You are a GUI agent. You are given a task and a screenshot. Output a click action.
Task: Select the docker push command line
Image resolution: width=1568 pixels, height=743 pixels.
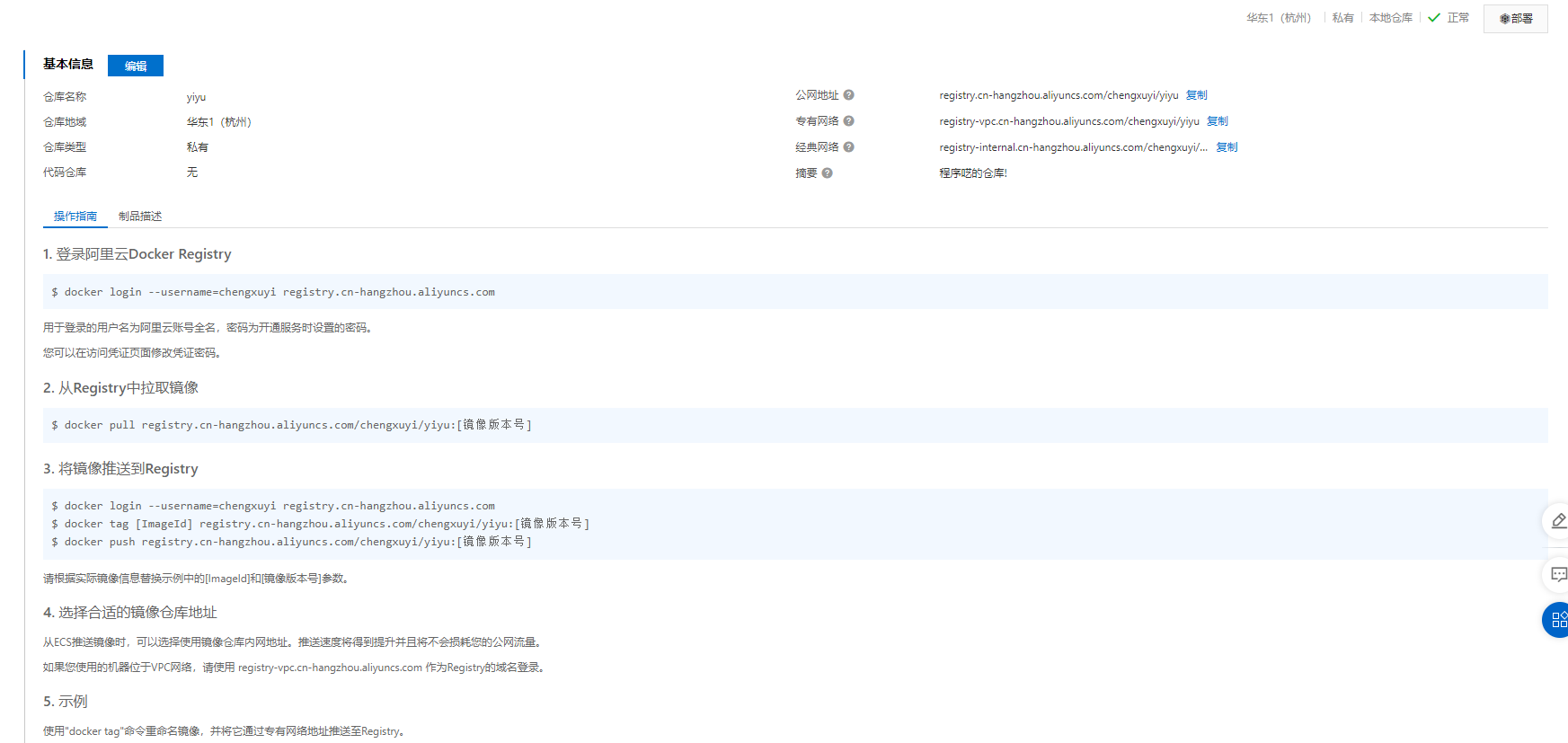point(291,542)
